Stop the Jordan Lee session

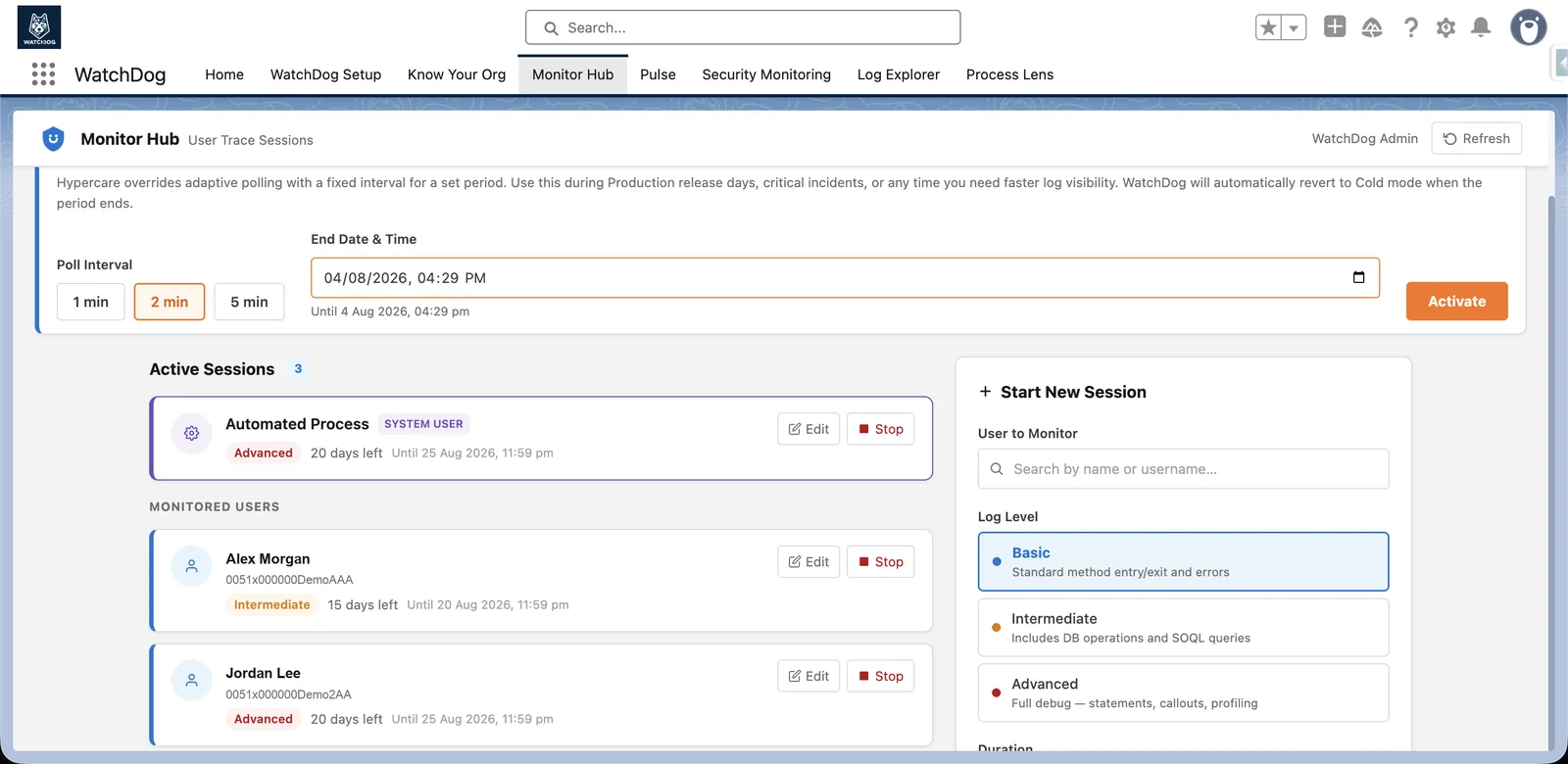point(880,676)
